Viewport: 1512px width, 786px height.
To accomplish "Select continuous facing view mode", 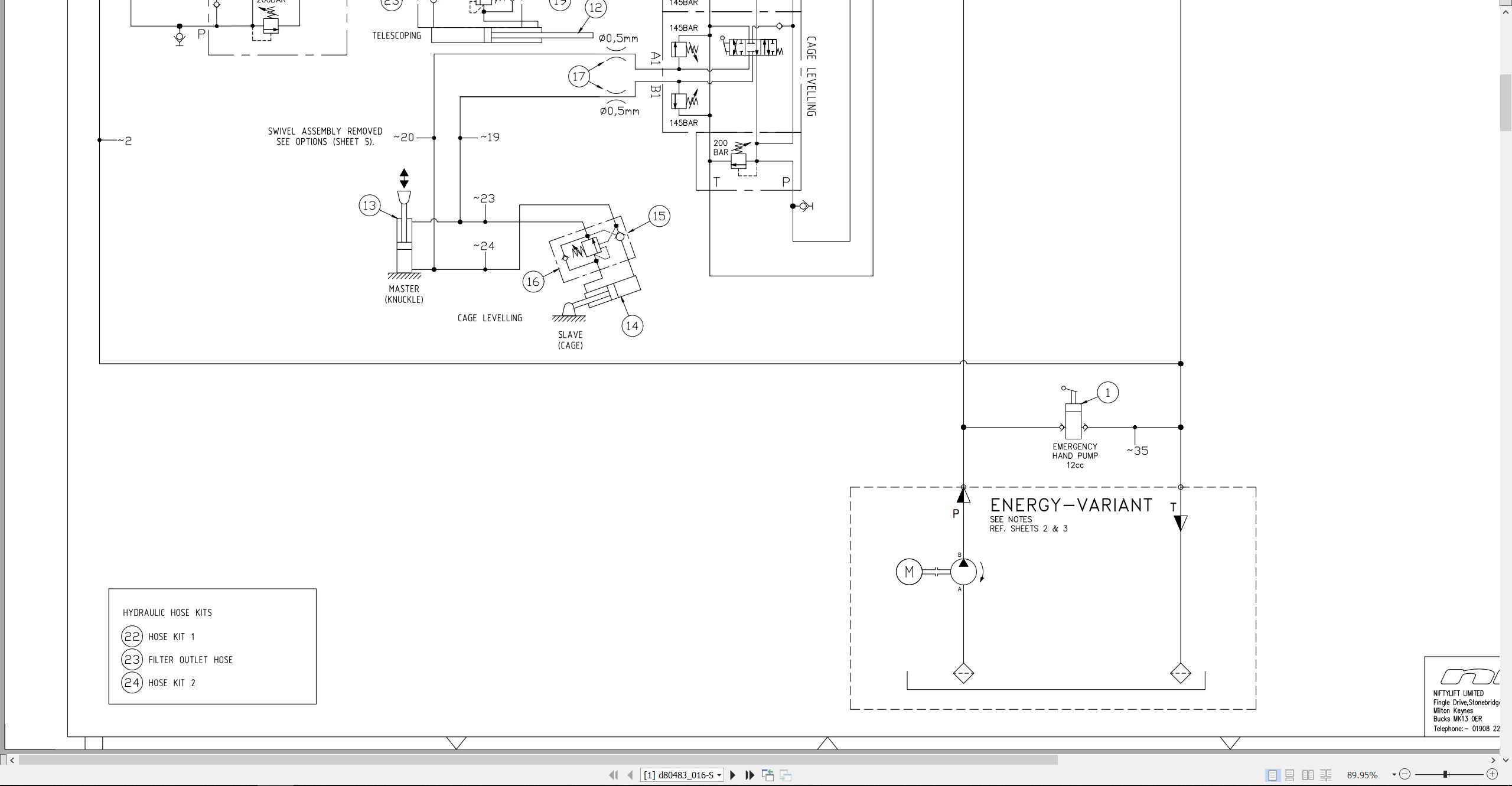I will [1326, 775].
